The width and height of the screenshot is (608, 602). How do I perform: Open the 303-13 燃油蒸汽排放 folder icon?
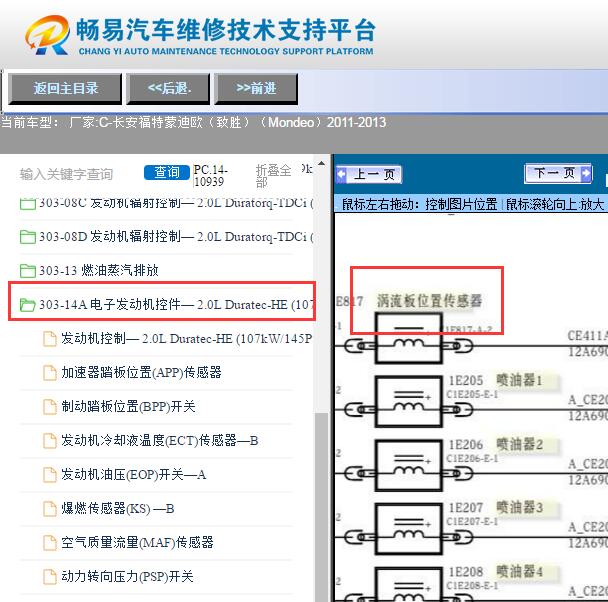tap(28, 271)
